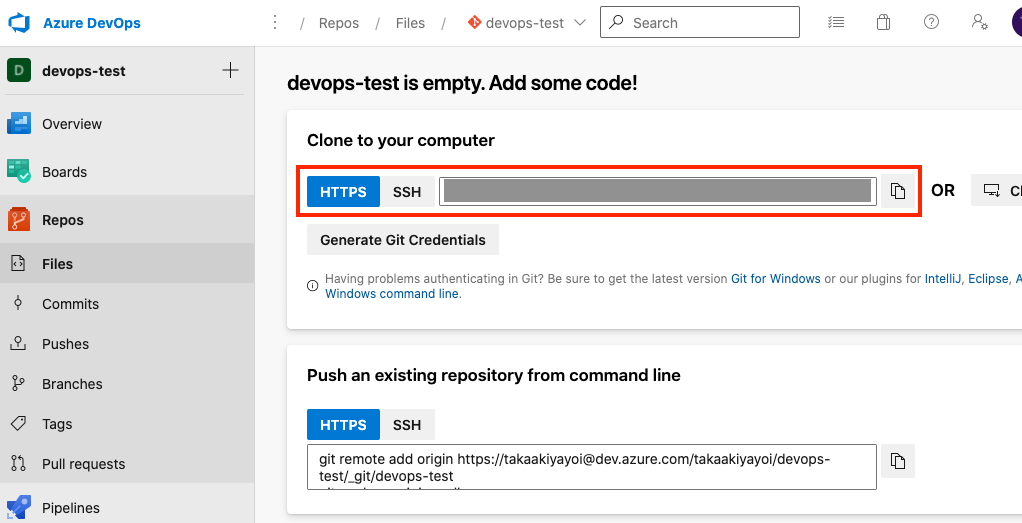
Task: Select HTTPS in Clone to your computer
Action: click(x=343, y=192)
